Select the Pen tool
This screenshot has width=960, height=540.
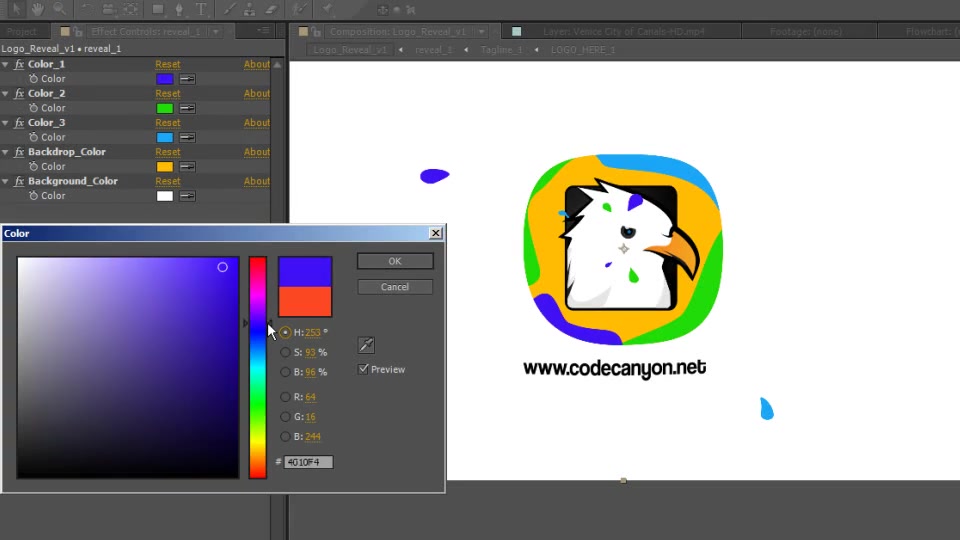coord(179,9)
